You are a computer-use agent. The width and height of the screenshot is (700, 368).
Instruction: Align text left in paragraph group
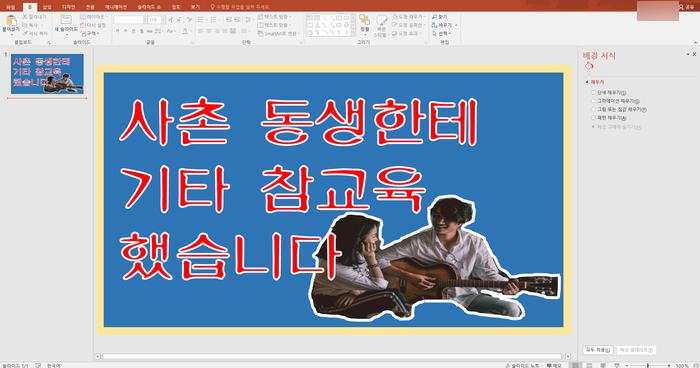tap(200, 31)
